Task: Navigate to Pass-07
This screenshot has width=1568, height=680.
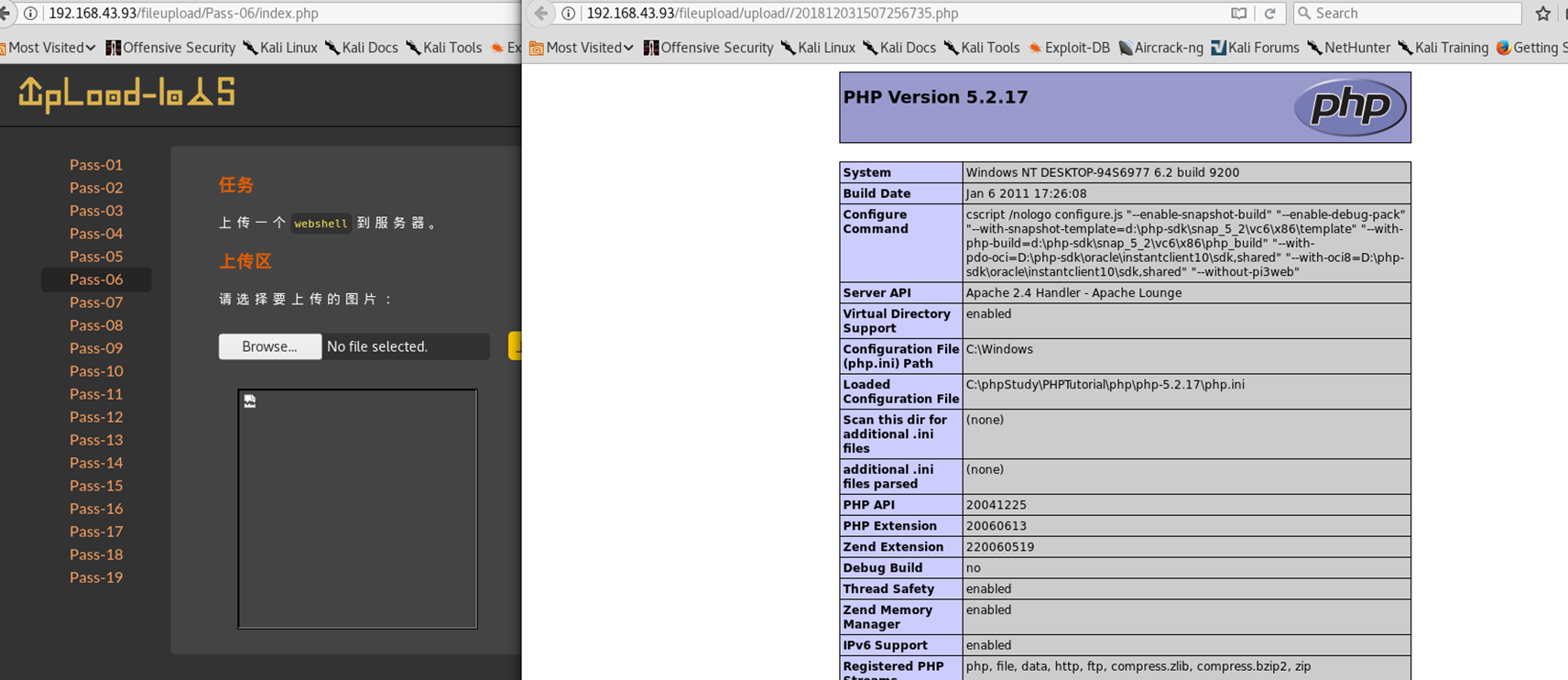Action: pyautogui.click(x=96, y=302)
